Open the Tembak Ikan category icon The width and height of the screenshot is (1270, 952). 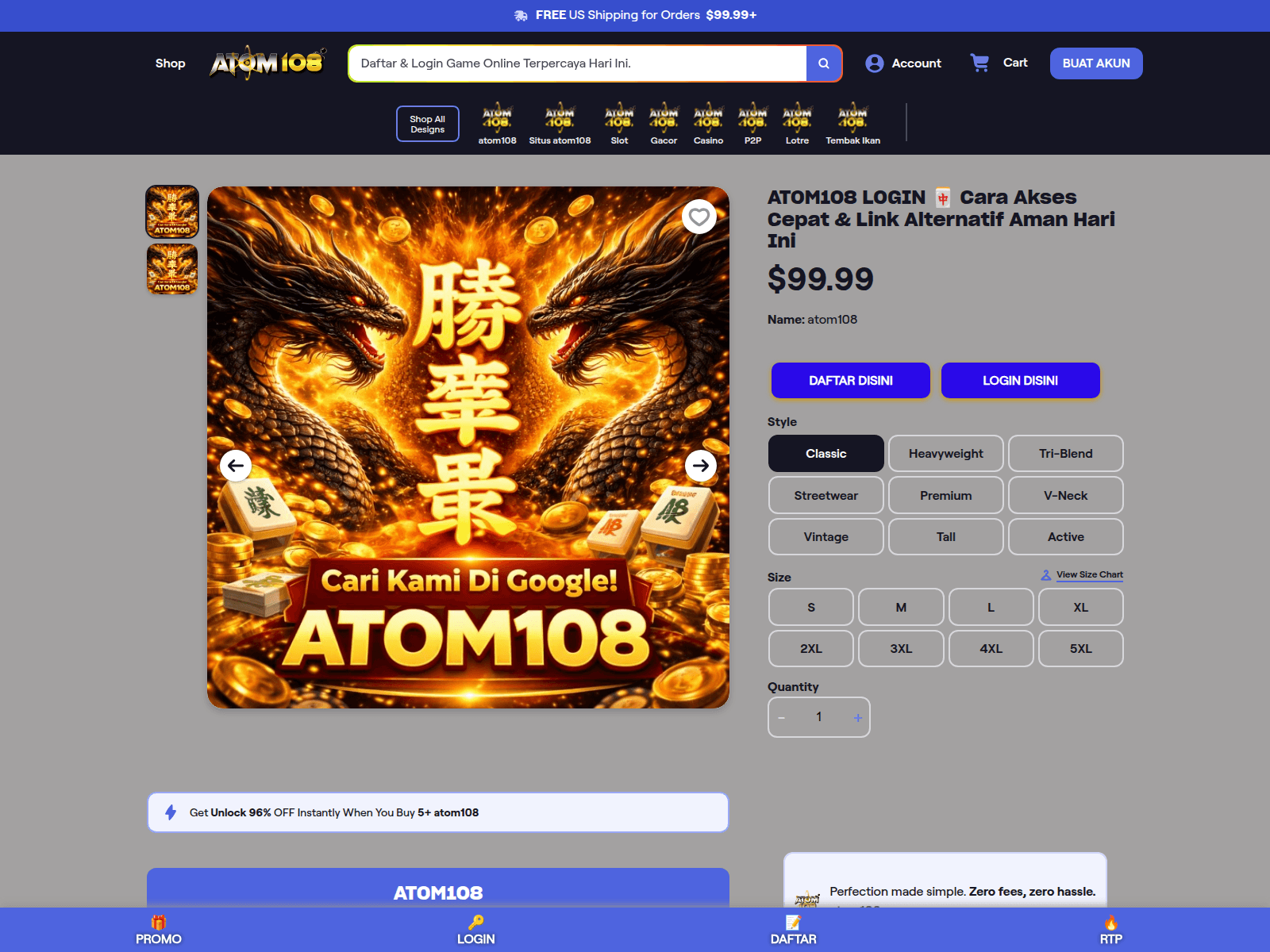[x=853, y=117]
